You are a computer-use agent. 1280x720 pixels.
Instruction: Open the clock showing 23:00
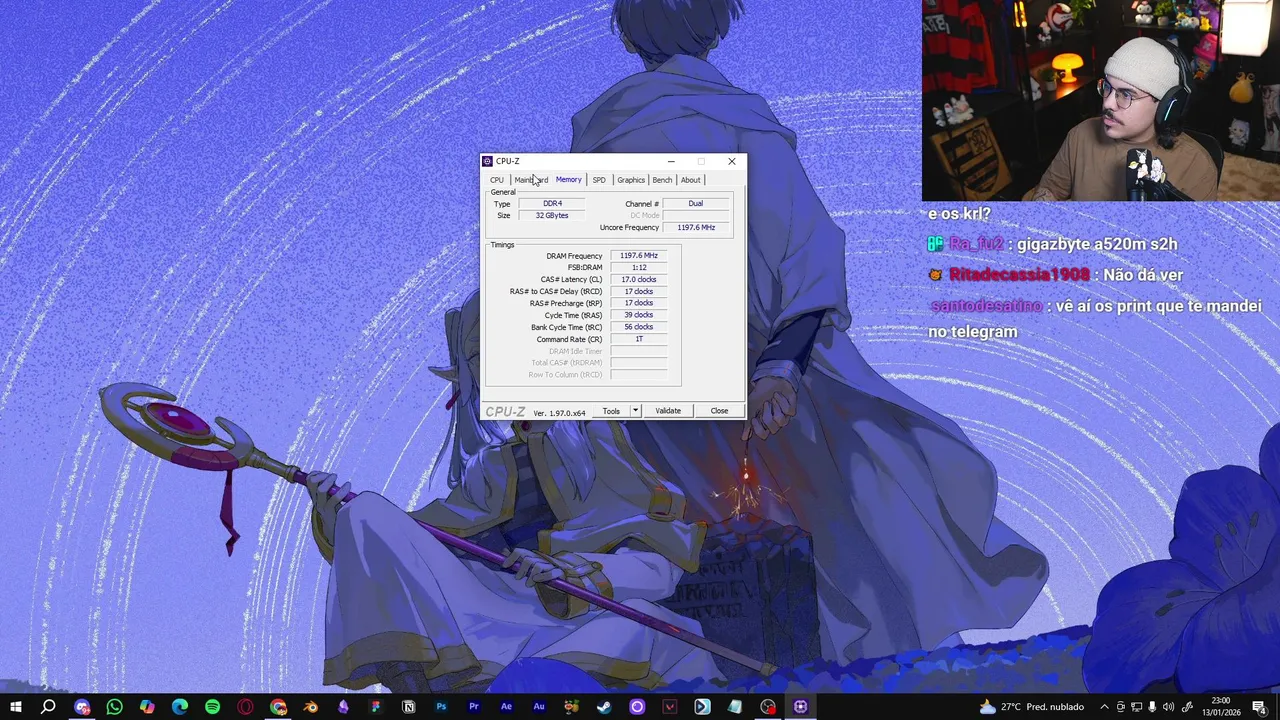pos(1221,707)
